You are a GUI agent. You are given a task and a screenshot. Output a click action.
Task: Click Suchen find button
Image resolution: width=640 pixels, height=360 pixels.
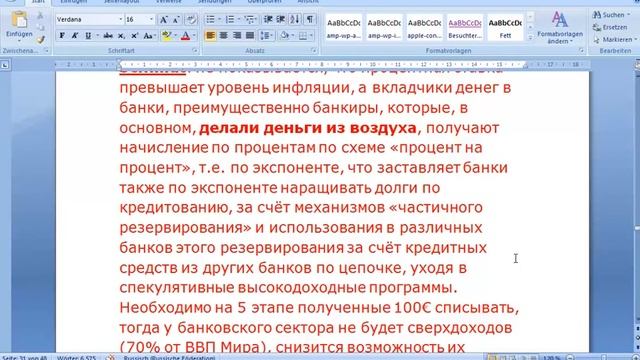(611, 15)
